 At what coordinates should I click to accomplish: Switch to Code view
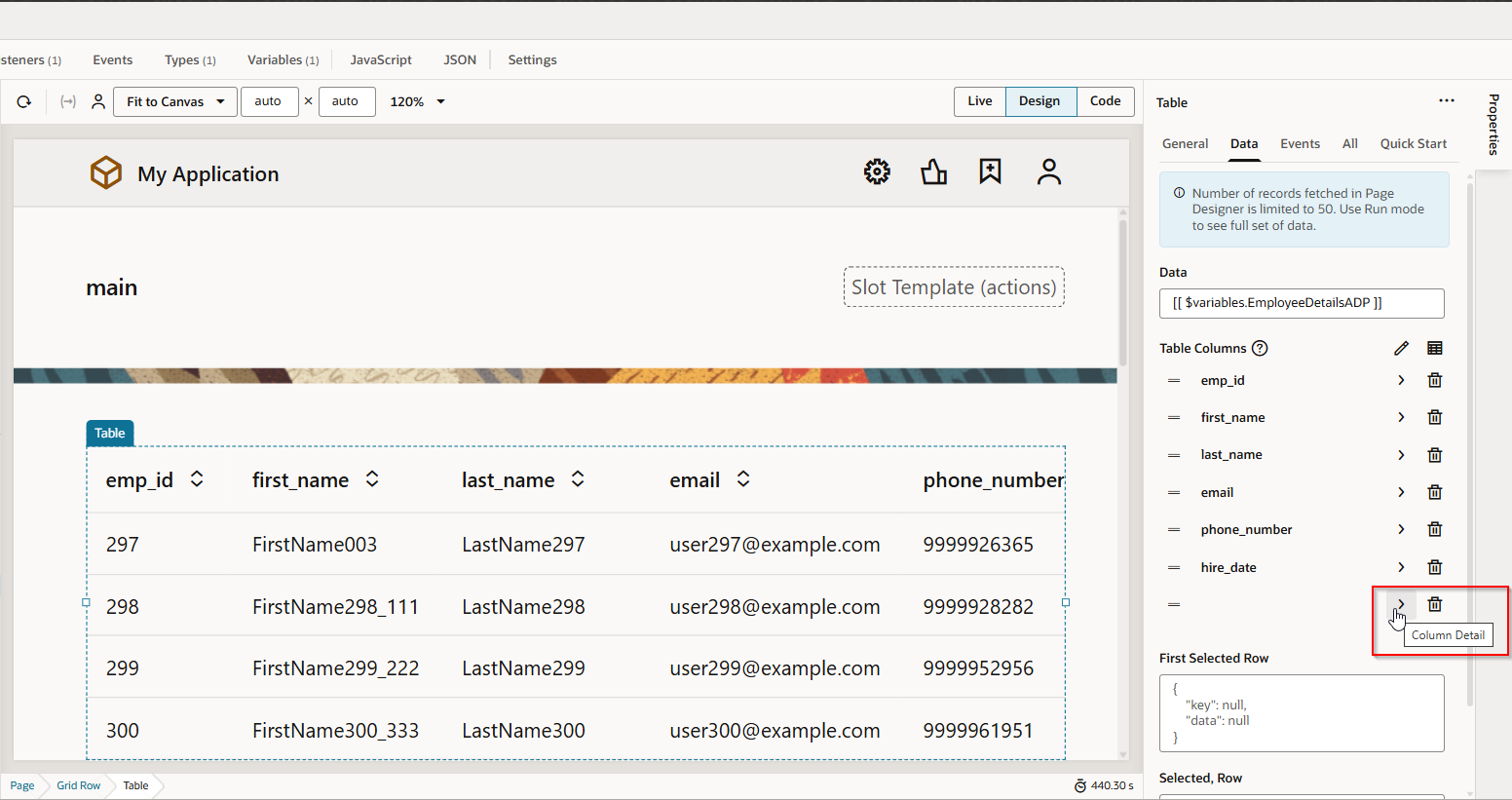click(1105, 101)
